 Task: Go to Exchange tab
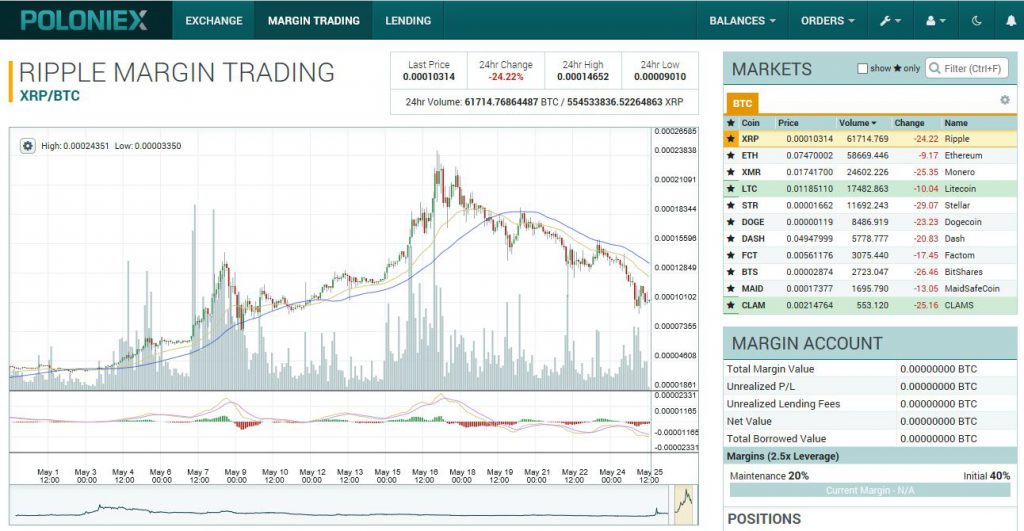click(x=214, y=21)
